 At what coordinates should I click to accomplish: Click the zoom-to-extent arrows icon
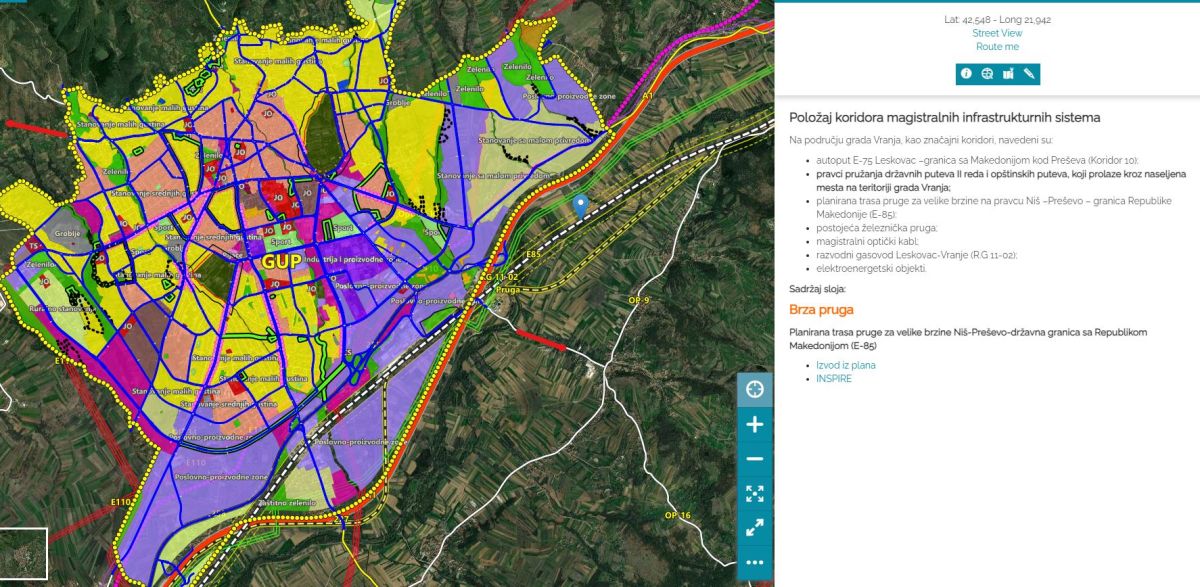coord(754,493)
